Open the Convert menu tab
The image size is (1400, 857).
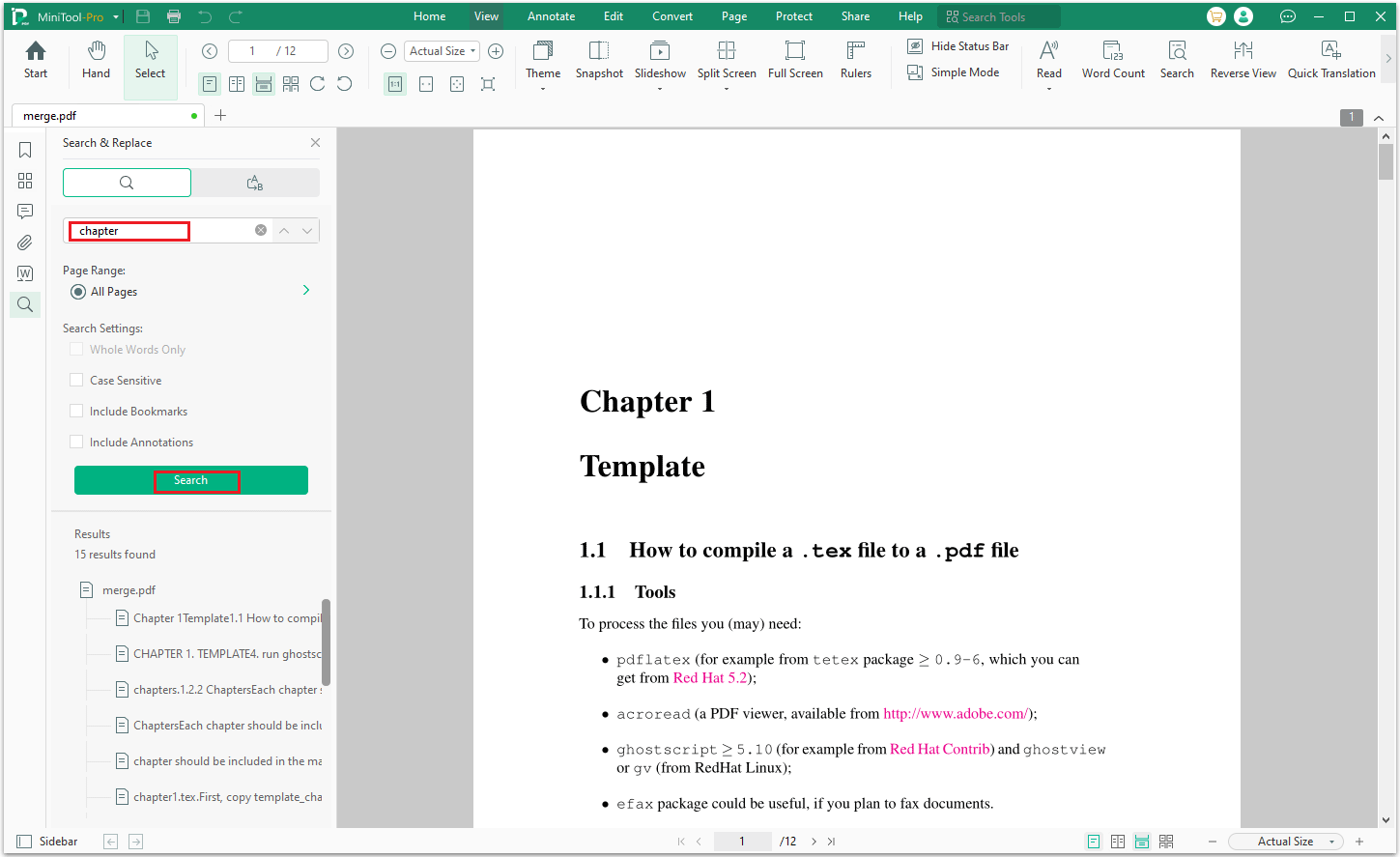(672, 16)
